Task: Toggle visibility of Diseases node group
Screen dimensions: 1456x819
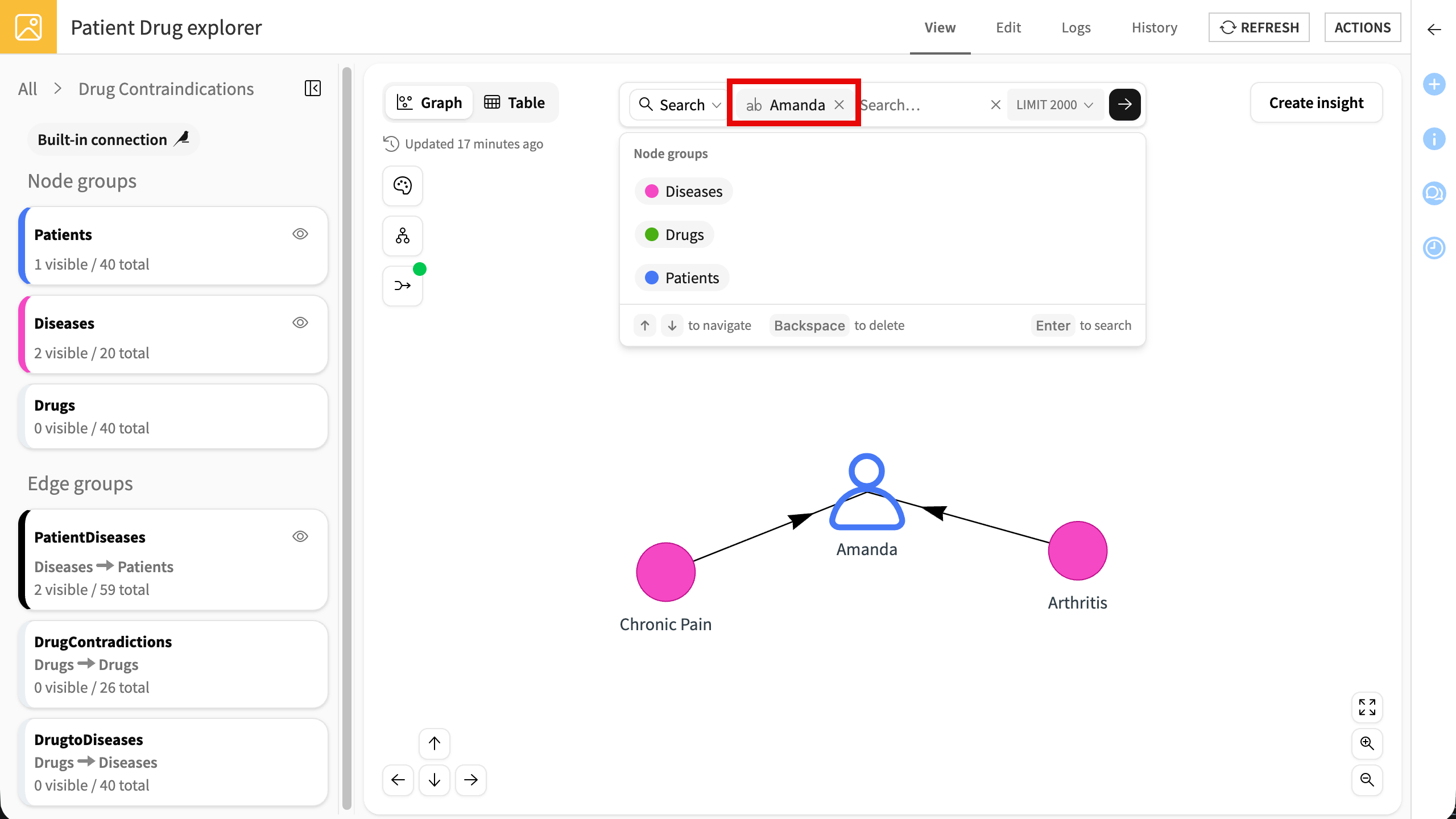Action: pos(300,322)
